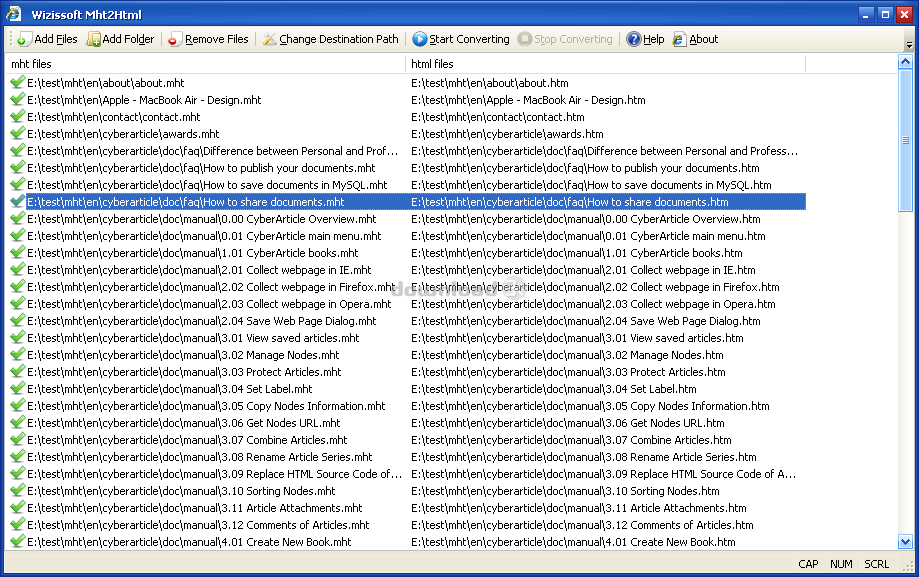Click the Start Converting label
The width and height of the screenshot is (919, 577).
(469, 39)
